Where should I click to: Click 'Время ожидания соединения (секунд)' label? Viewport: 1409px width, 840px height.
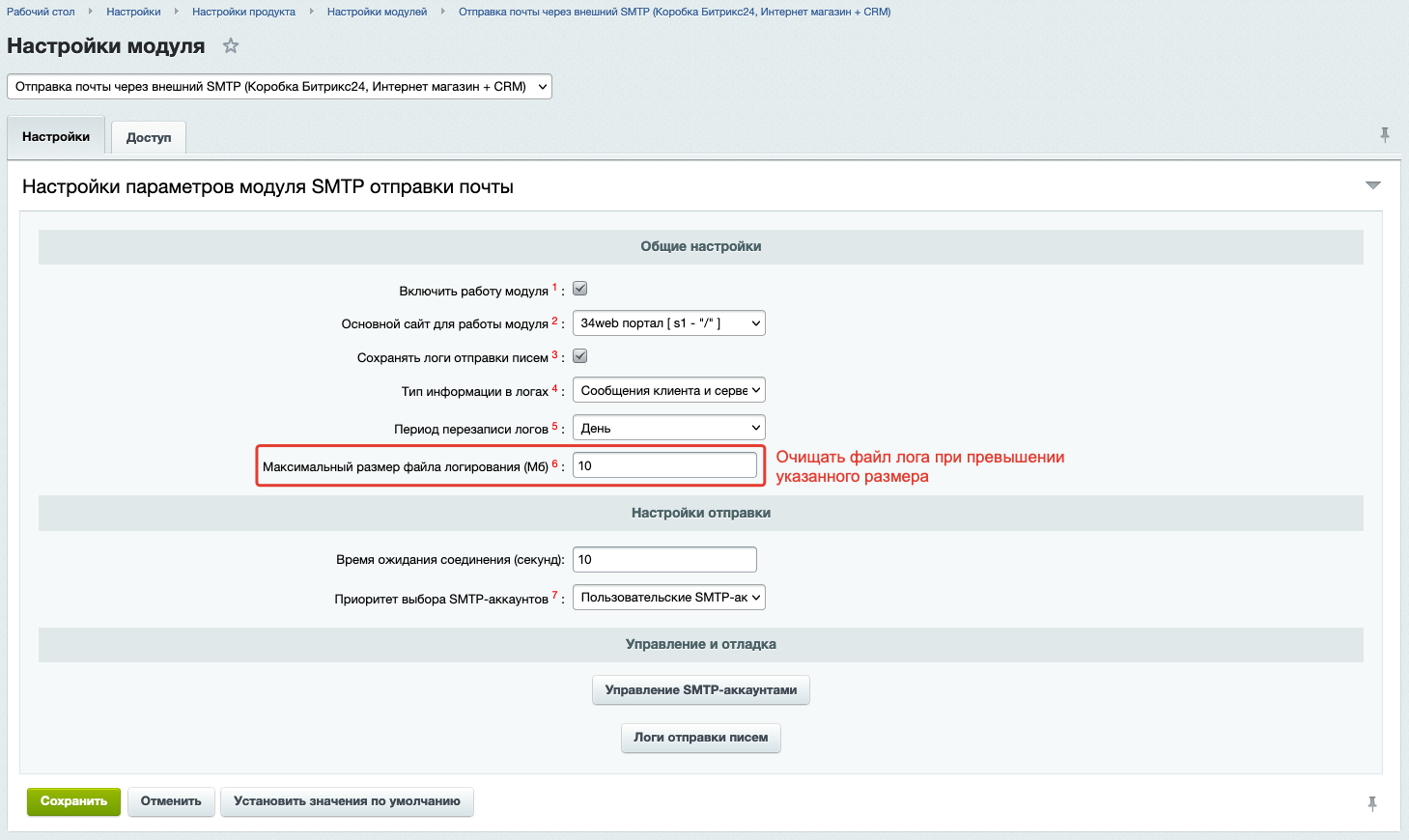tap(450, 560)
